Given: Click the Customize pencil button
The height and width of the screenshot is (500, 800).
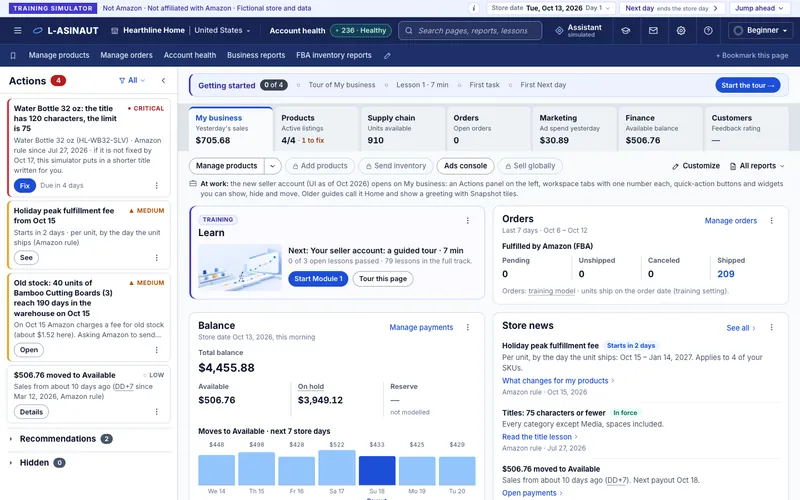Looking at the screenshot, I should [696, 166].
